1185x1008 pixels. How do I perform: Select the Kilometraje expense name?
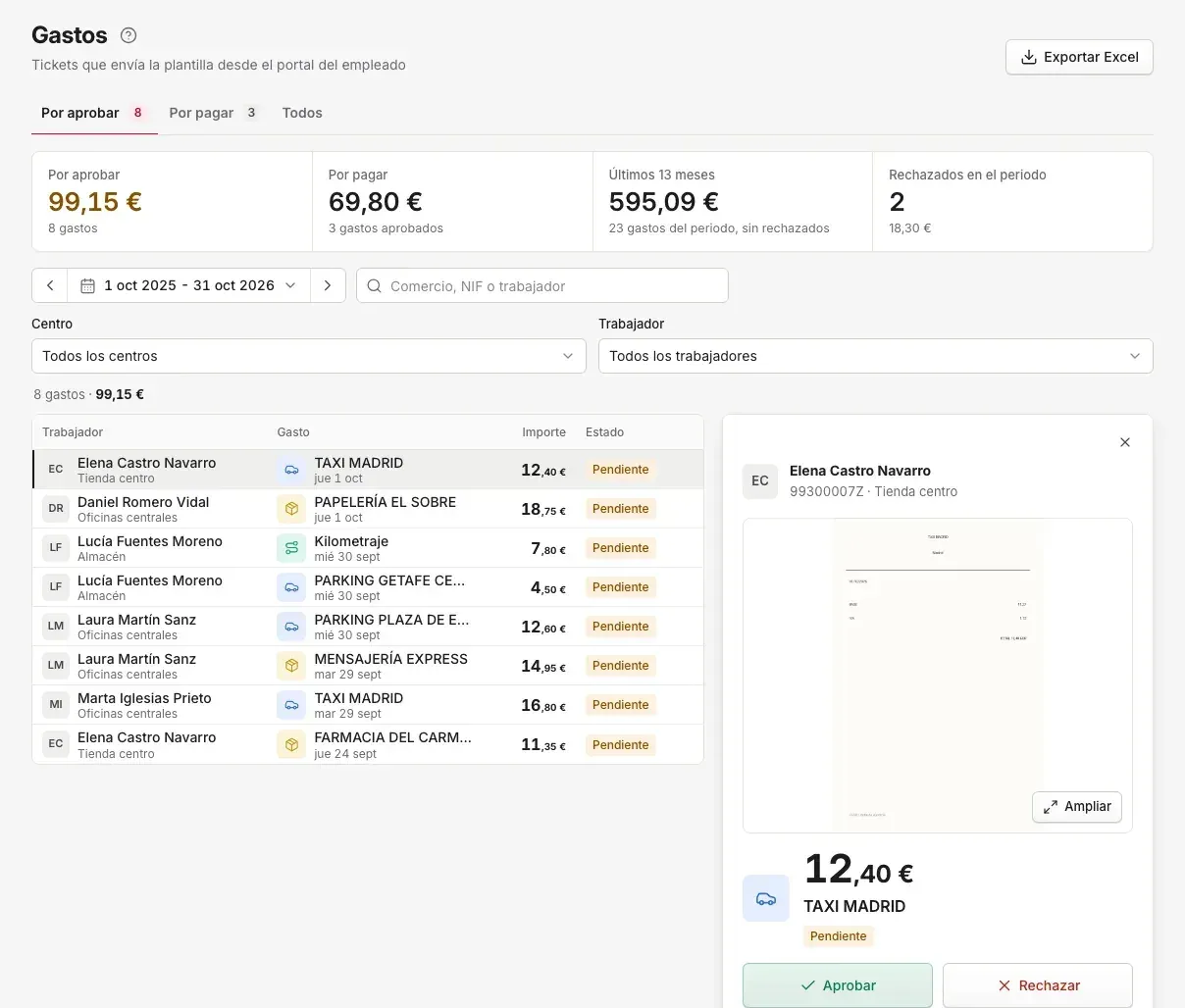(351, 541)
